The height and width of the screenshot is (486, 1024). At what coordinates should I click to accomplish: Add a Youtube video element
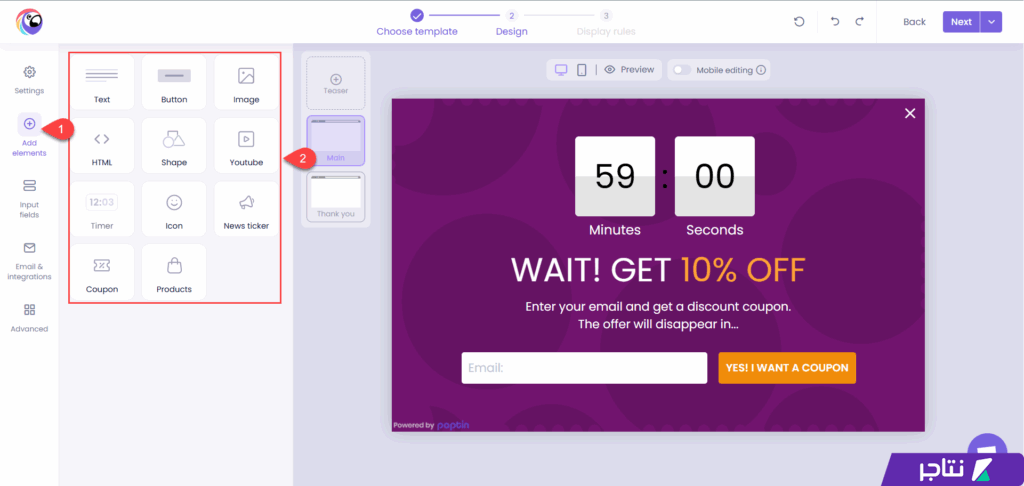point(246,146)
